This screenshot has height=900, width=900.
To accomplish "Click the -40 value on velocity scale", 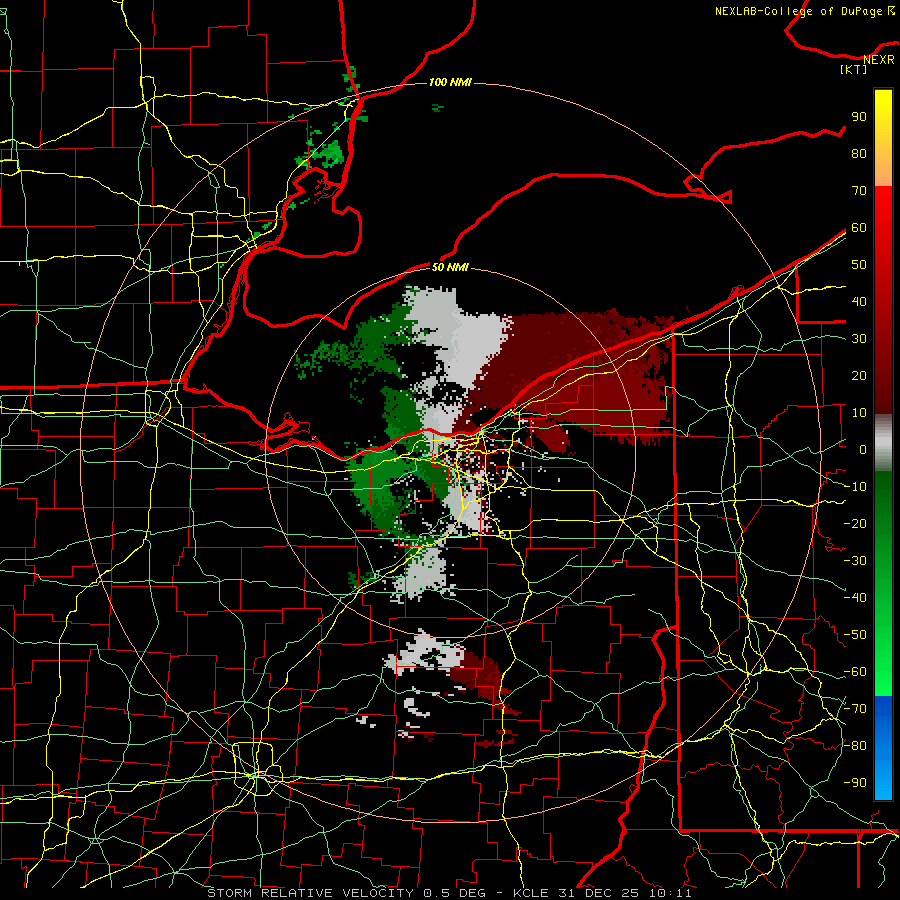I will [x=855, y=598].
